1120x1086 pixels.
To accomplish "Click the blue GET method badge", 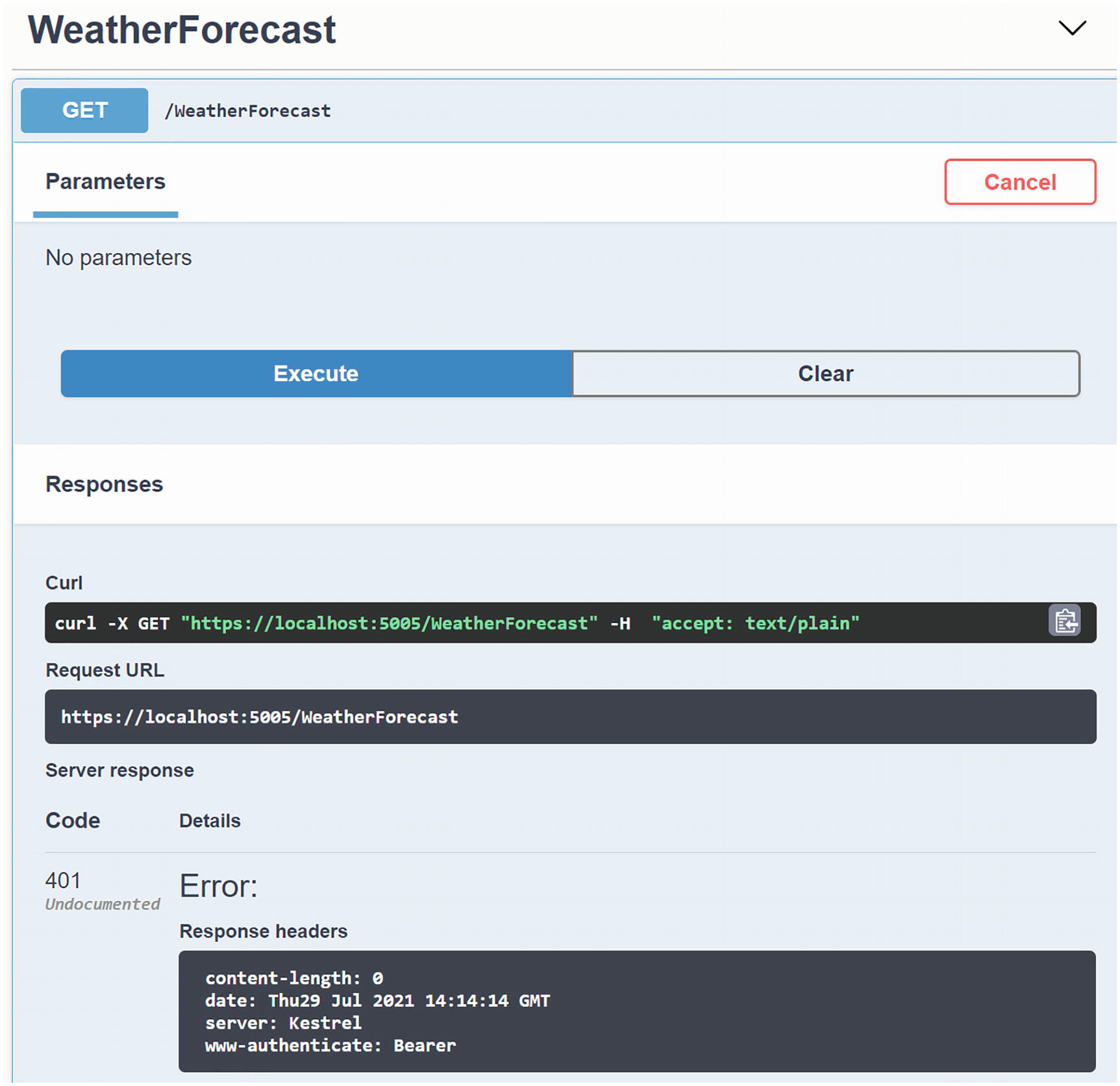I will (84, 110).
